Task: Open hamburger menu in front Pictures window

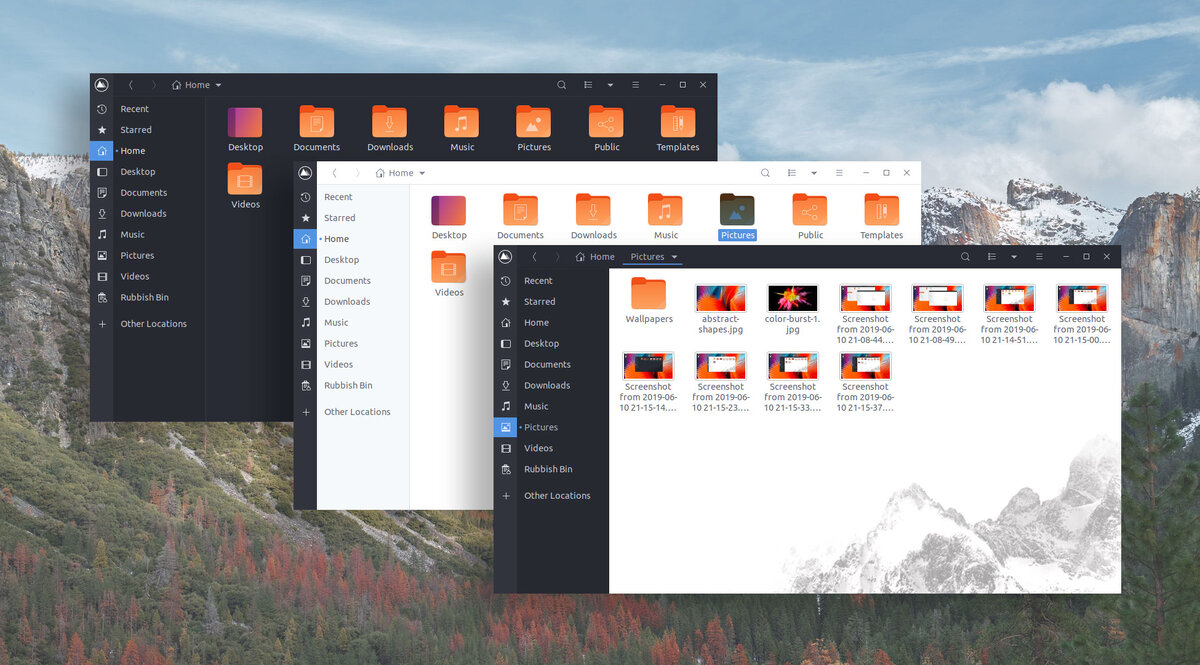Action: pos(1040,257)
